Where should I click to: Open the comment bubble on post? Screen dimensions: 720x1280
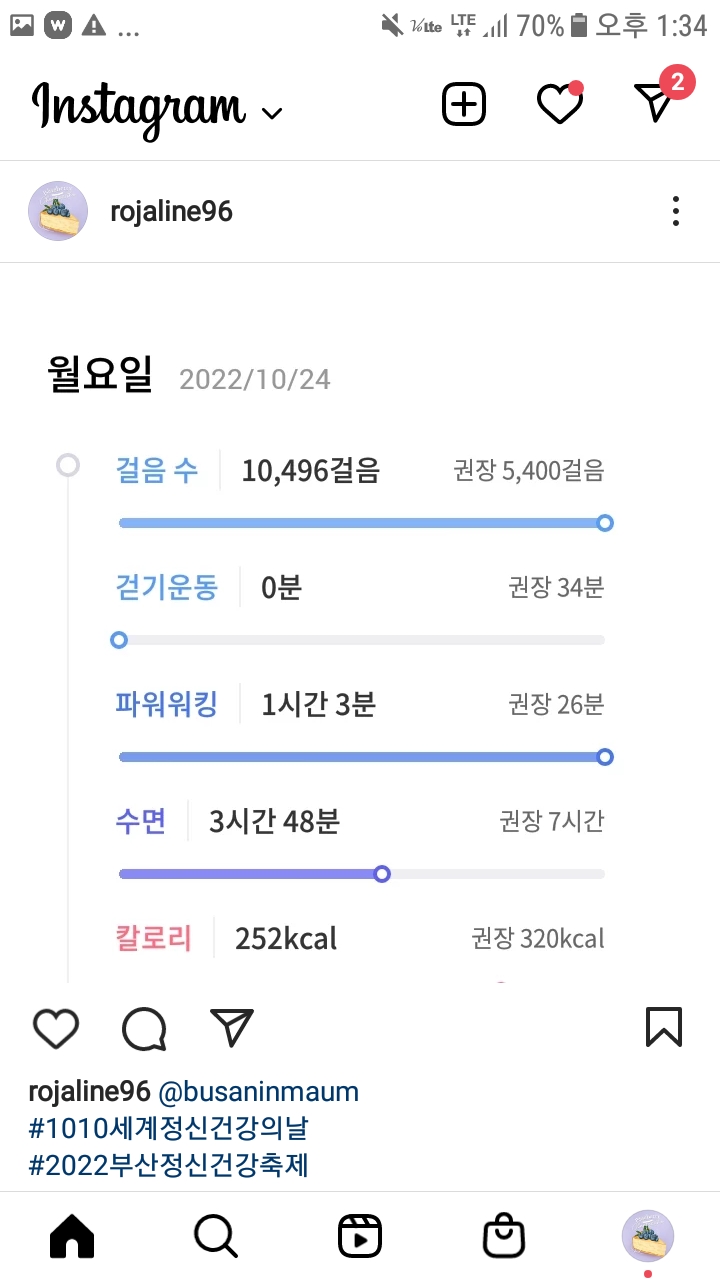pyautogui.click(x=144, y=1028)
